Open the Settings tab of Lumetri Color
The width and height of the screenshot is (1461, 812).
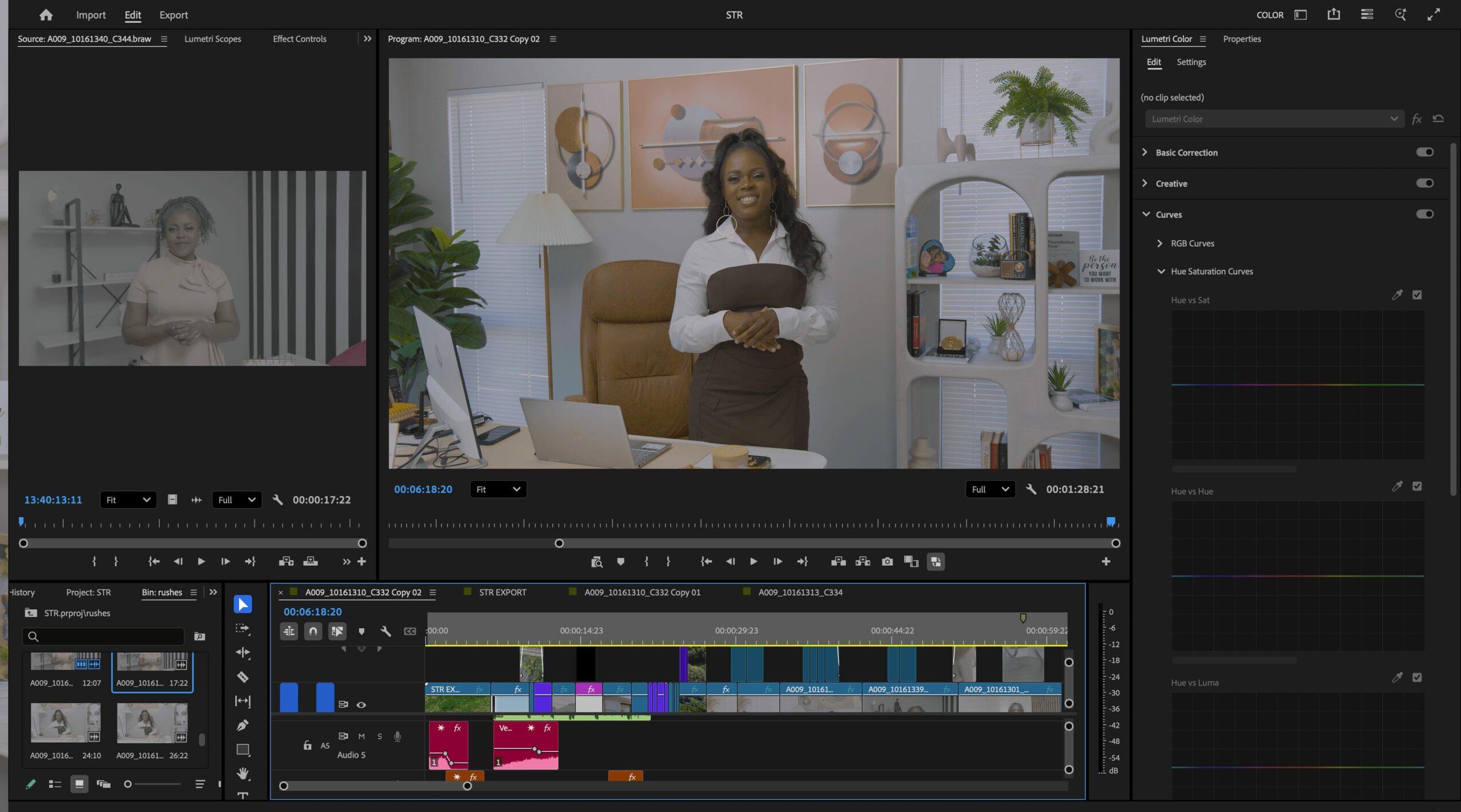1191,62
